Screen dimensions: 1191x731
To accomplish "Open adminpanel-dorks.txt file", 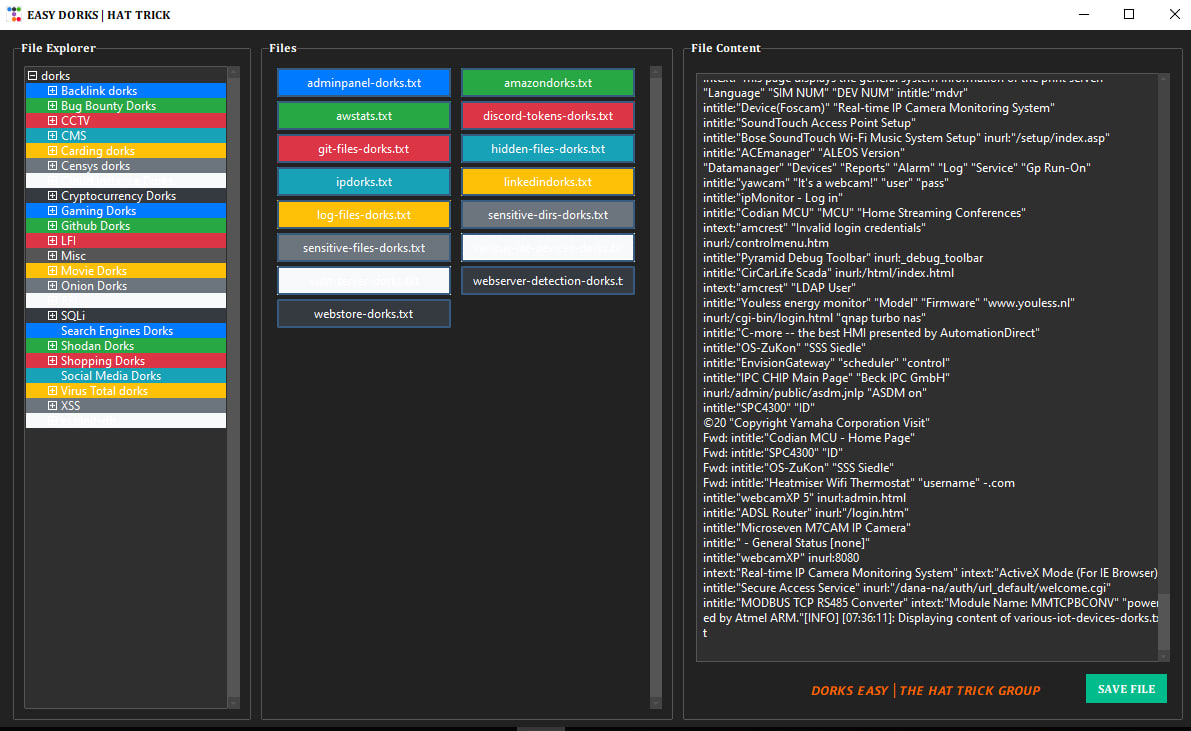I will pyautogui.click(x=364, y=83).
